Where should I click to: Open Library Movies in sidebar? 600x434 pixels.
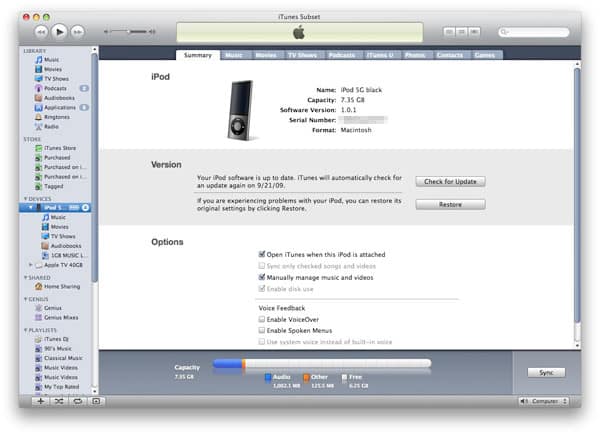pos(53,69)
